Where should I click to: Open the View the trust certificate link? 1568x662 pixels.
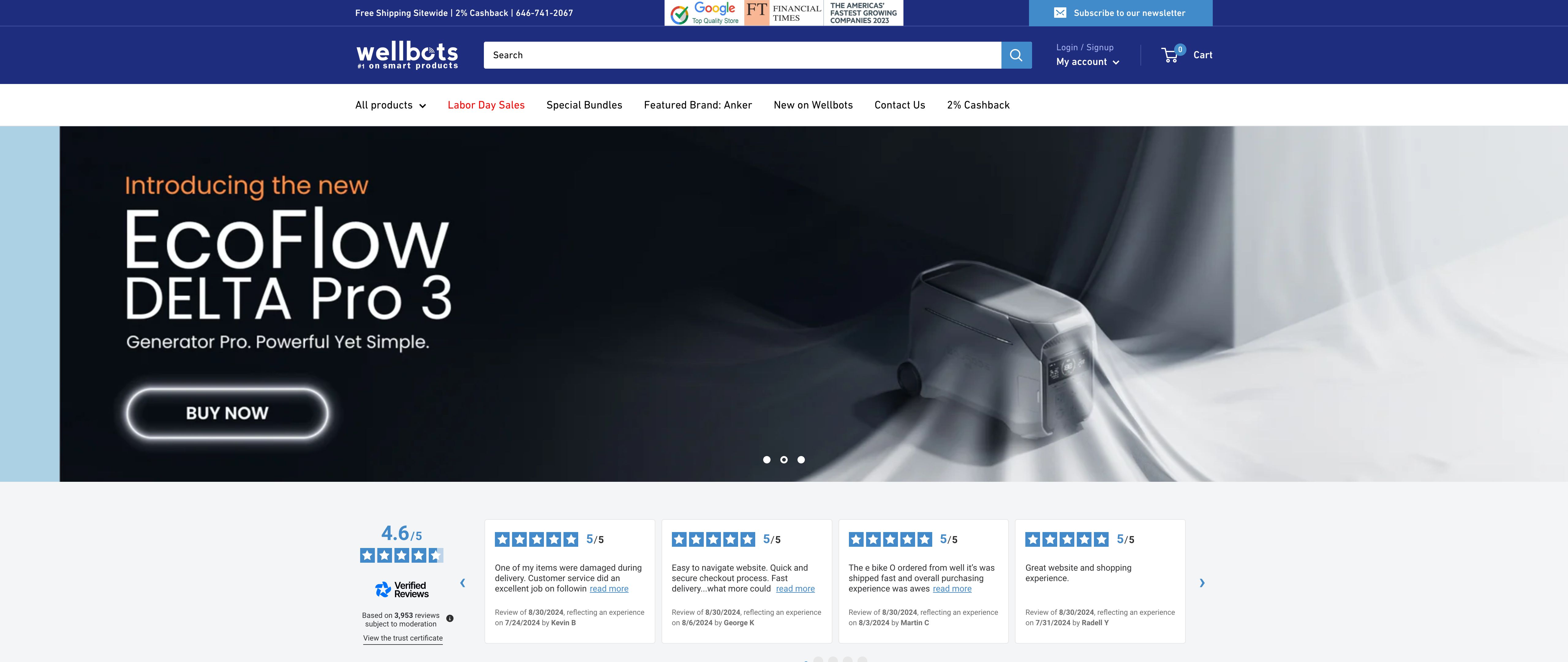tap(402, 638)
